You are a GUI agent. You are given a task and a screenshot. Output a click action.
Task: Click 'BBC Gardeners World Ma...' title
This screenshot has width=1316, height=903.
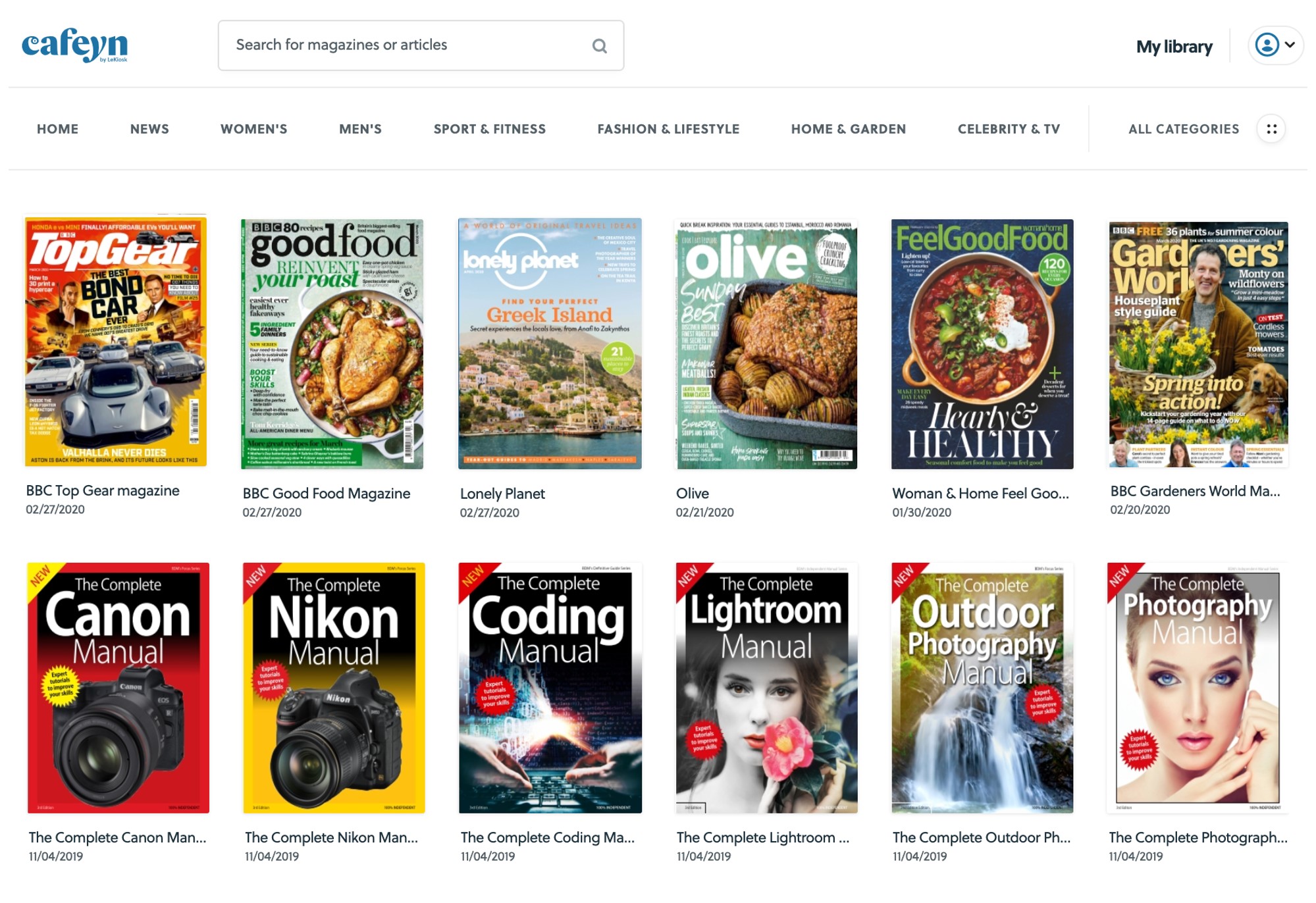point(1196,491)
